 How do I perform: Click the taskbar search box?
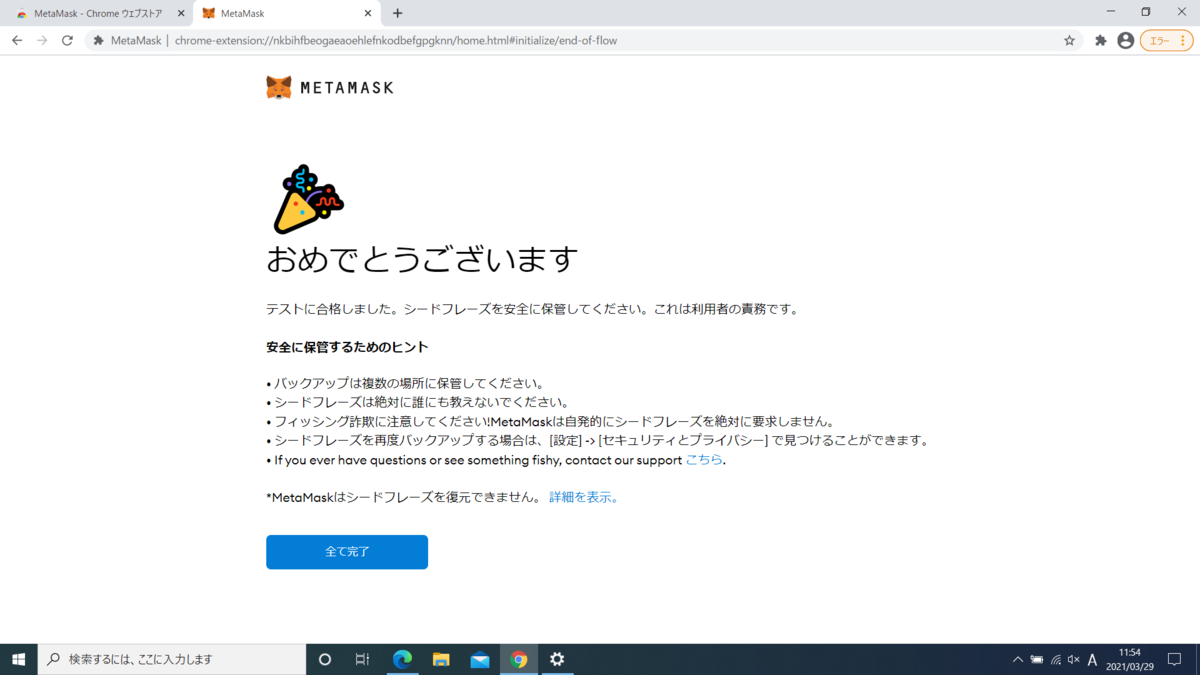172,659
